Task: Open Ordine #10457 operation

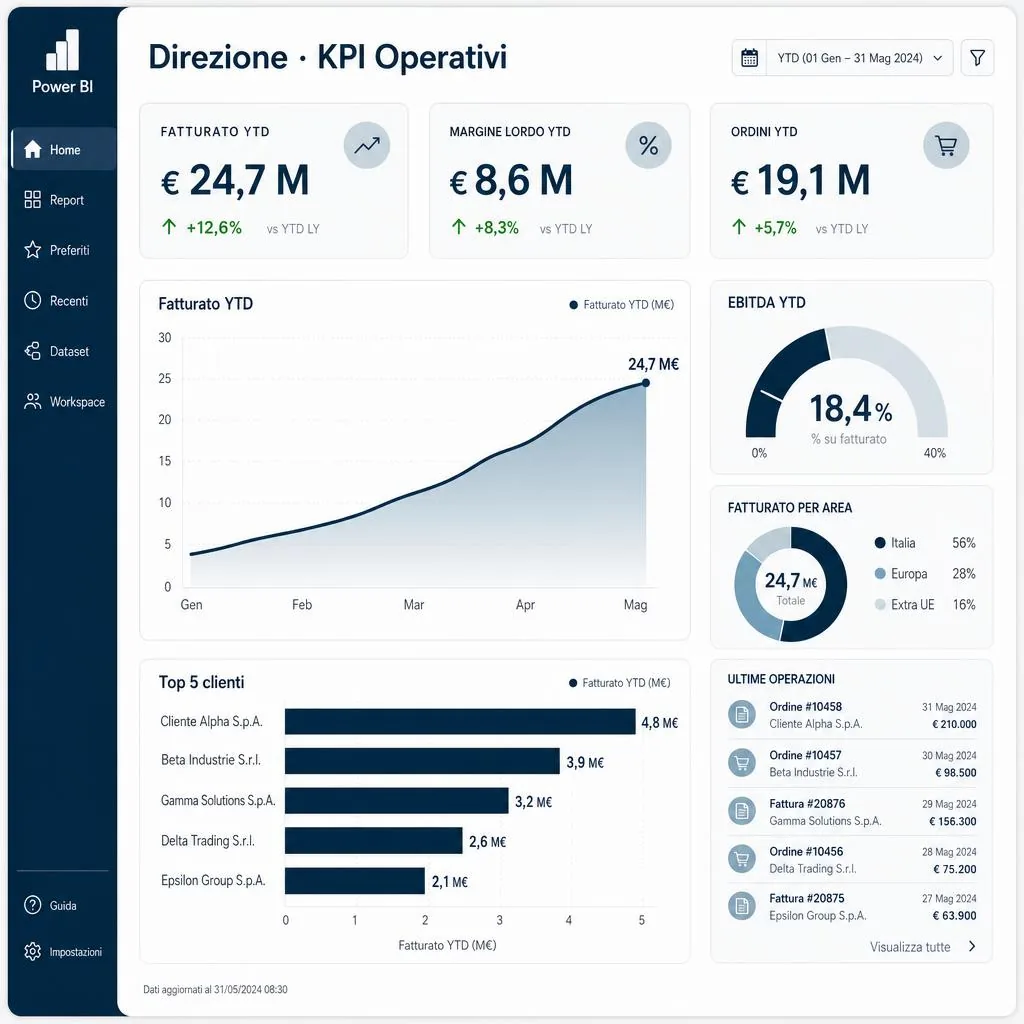Action: [852, 763]
